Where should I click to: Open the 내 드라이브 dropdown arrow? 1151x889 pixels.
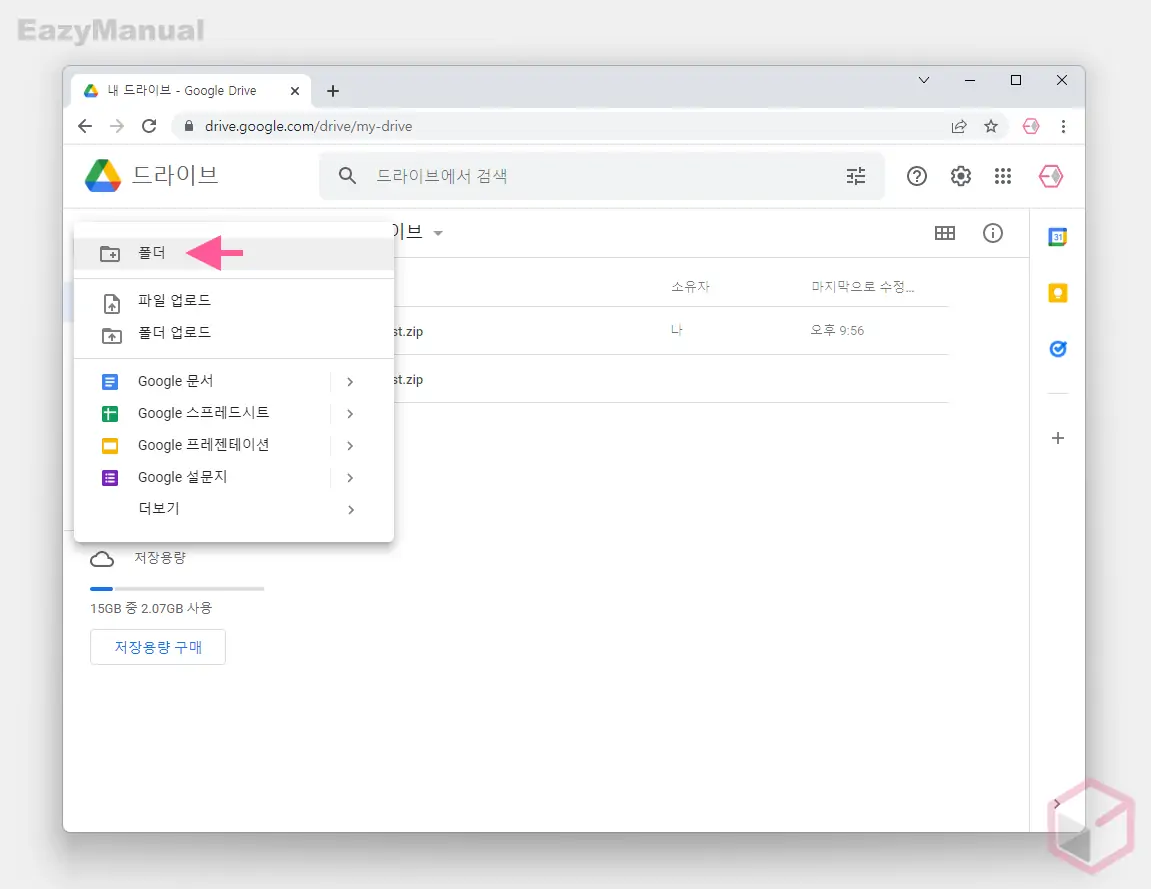(x=438, y=232)
